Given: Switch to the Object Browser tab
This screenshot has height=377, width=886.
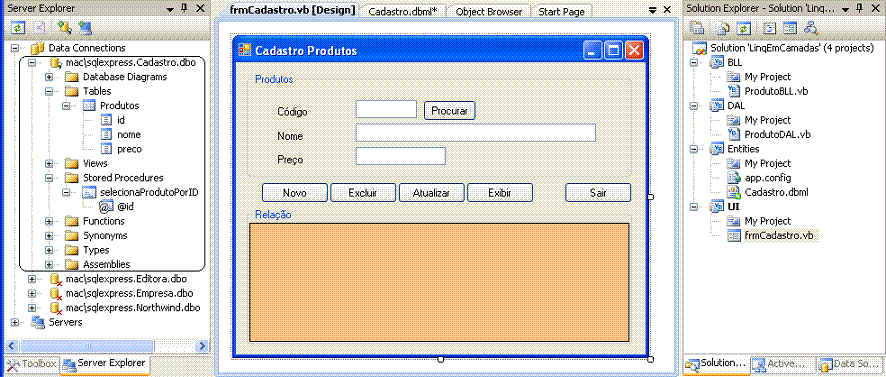Looking at the screenshot, I should [x=488, y=11].
